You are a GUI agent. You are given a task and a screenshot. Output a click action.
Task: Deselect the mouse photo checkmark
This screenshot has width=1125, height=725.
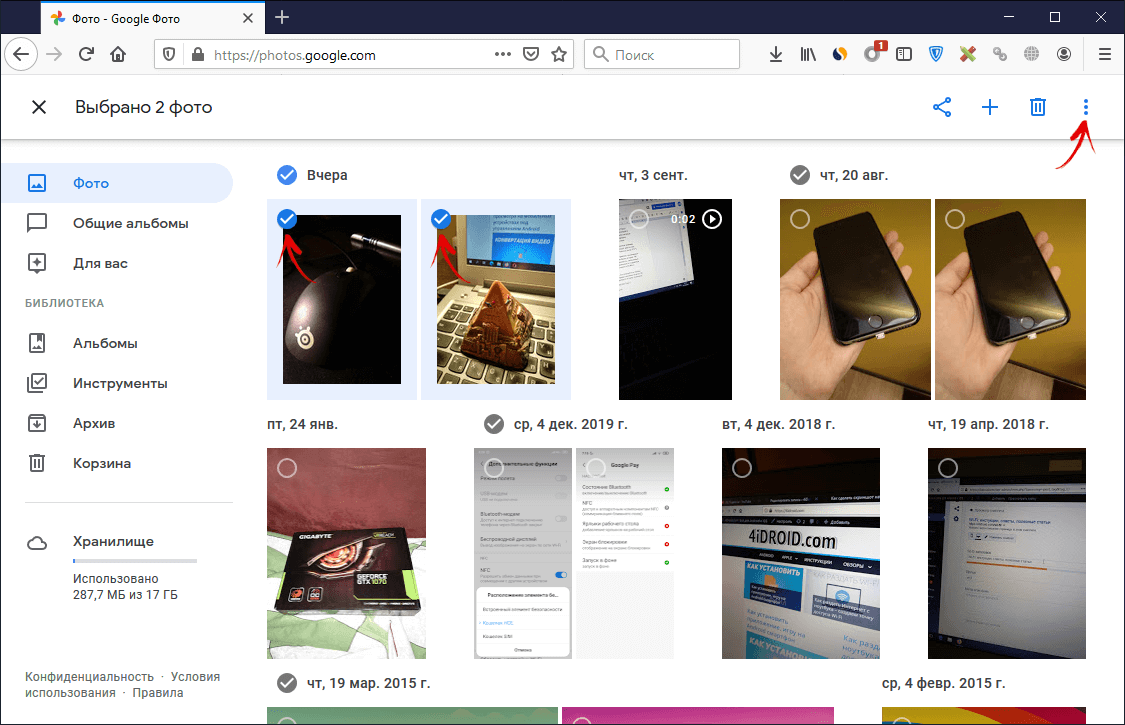click(287, 219)
